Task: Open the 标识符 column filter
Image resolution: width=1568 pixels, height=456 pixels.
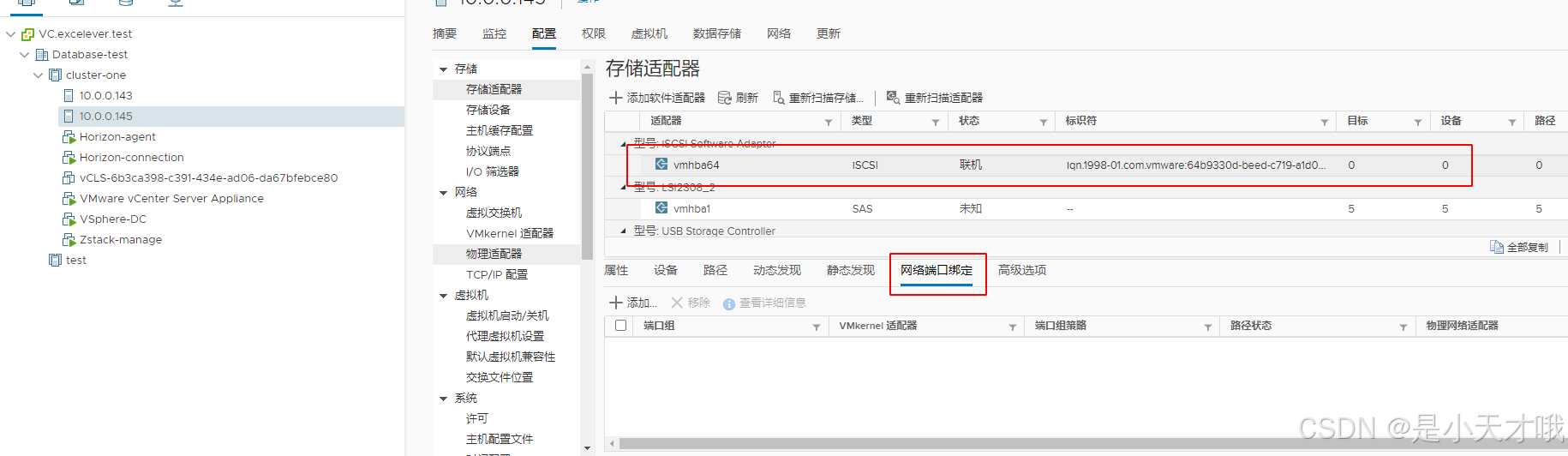Action: click(1325, 123)
